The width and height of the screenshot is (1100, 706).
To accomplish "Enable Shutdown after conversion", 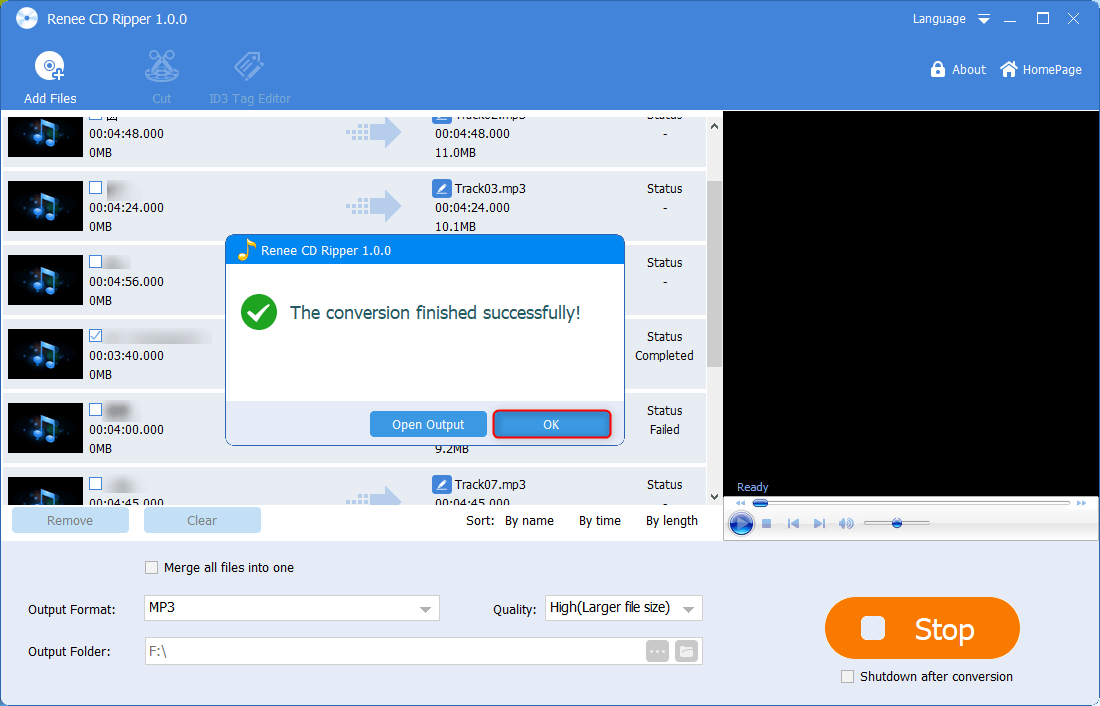I will click(x=847, y=677).
